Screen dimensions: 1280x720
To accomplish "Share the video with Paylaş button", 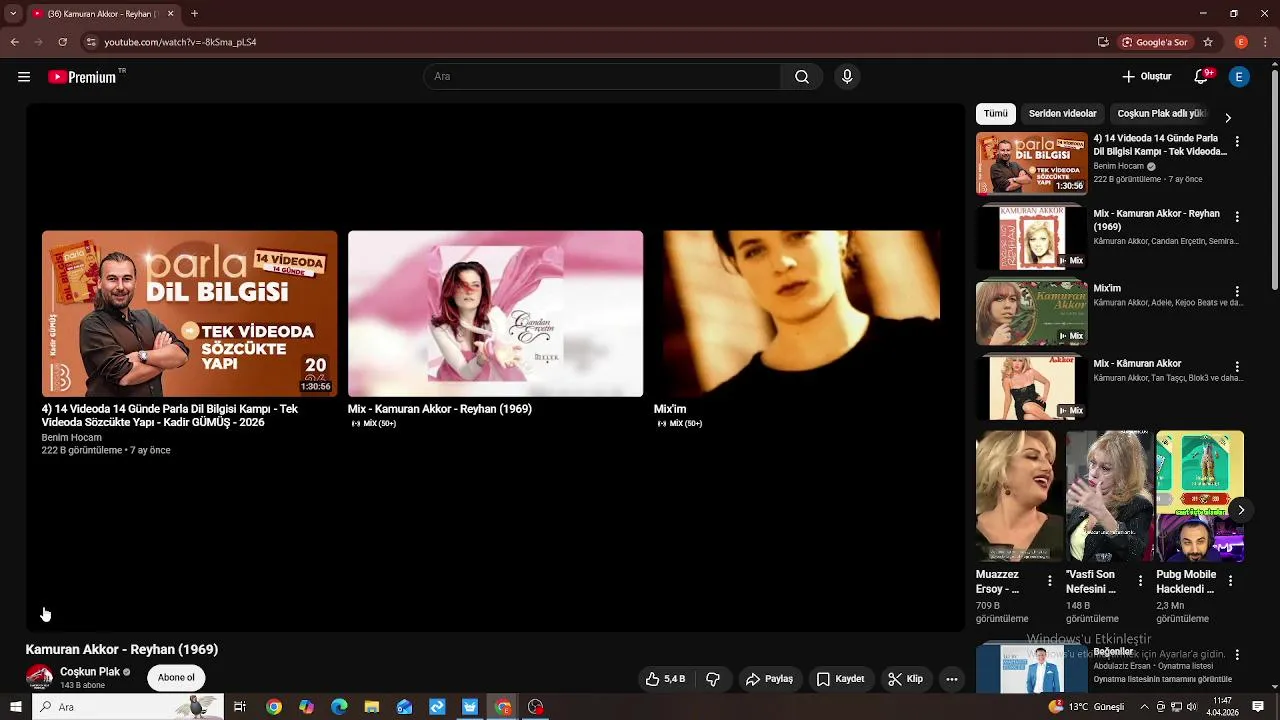I will pyautogui.click(x=769, y=679).
